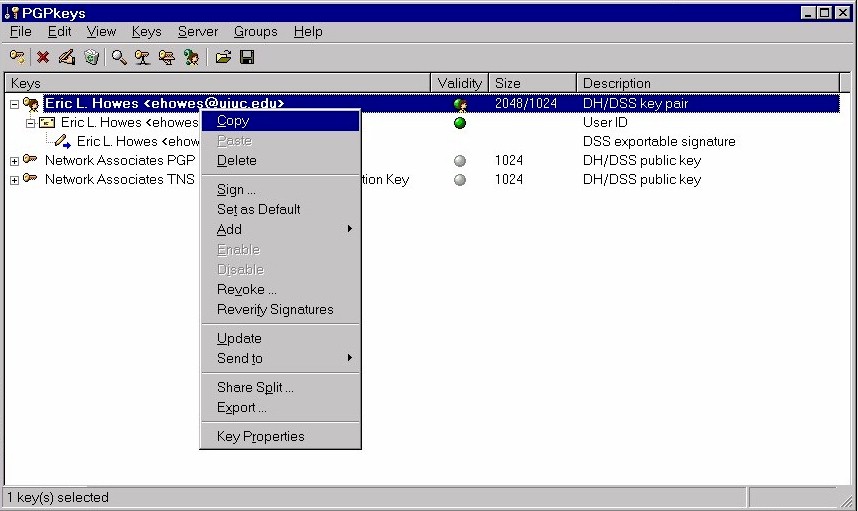
Task: Click the validity icon in the DH/DSS key pair row
Action: [460, 104]
